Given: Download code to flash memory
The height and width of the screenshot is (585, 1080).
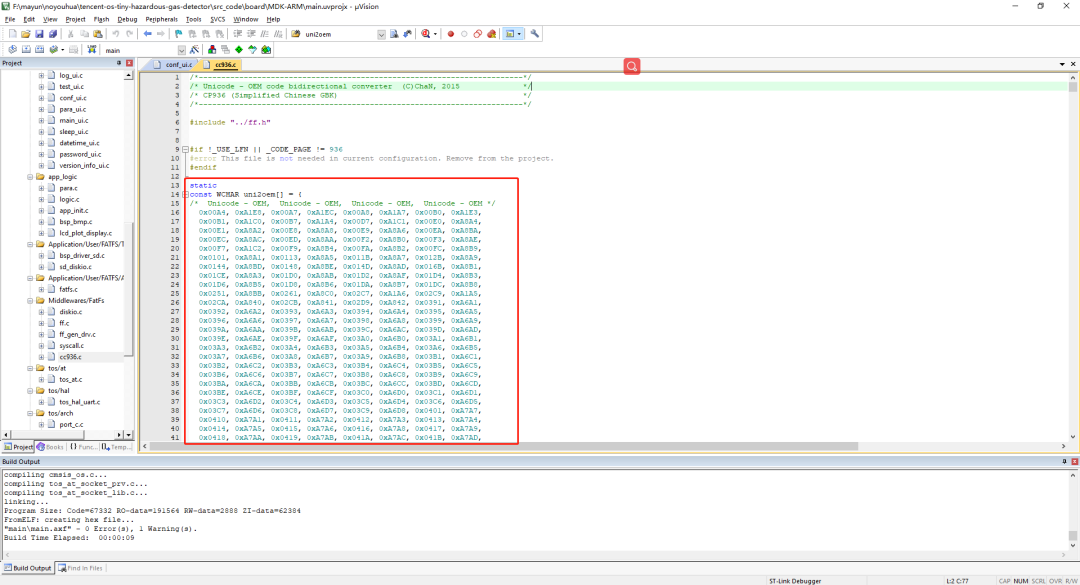Looking at the screenshot, I should pos(92,50).
